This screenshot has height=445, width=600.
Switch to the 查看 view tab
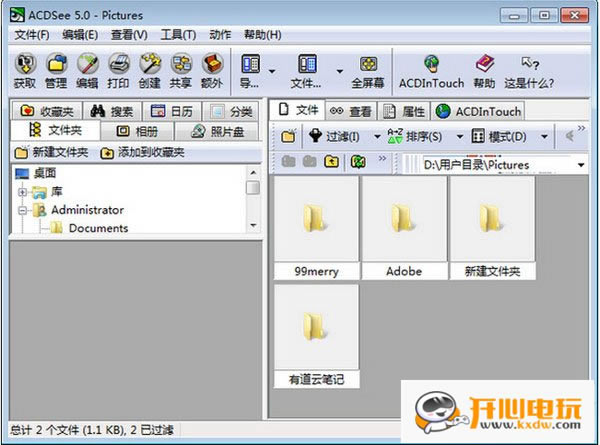coord(350,111)
